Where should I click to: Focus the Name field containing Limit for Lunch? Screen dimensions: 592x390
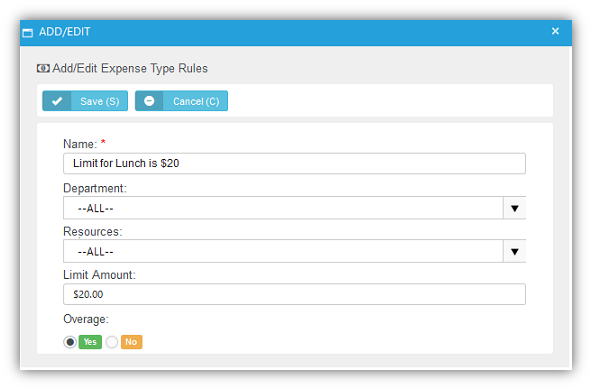pos(294,163)
